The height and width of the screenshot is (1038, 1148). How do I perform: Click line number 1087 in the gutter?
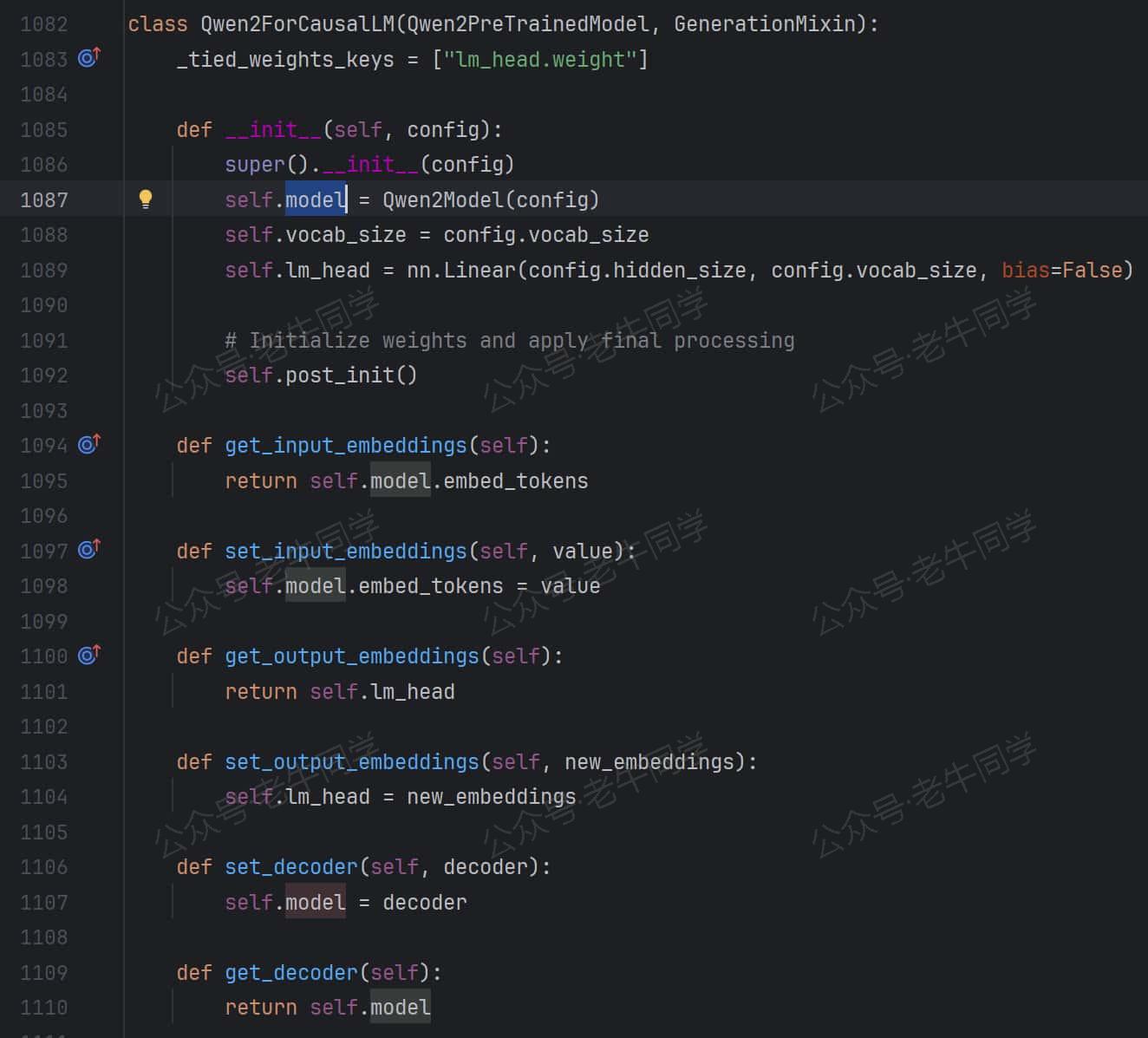click(x=43, y=200)
